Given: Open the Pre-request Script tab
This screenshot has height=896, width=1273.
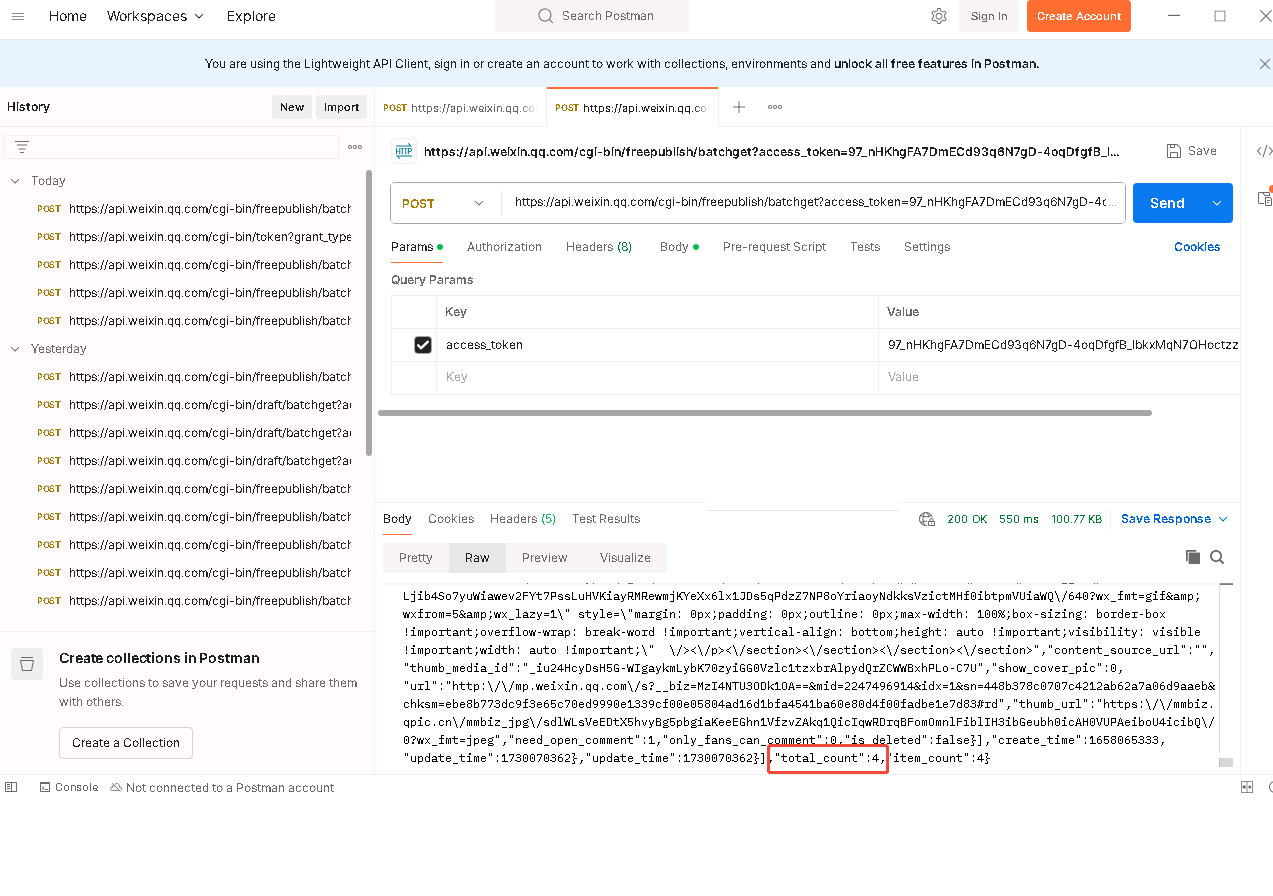Looking at the screenshot, I should pos(774,247).
